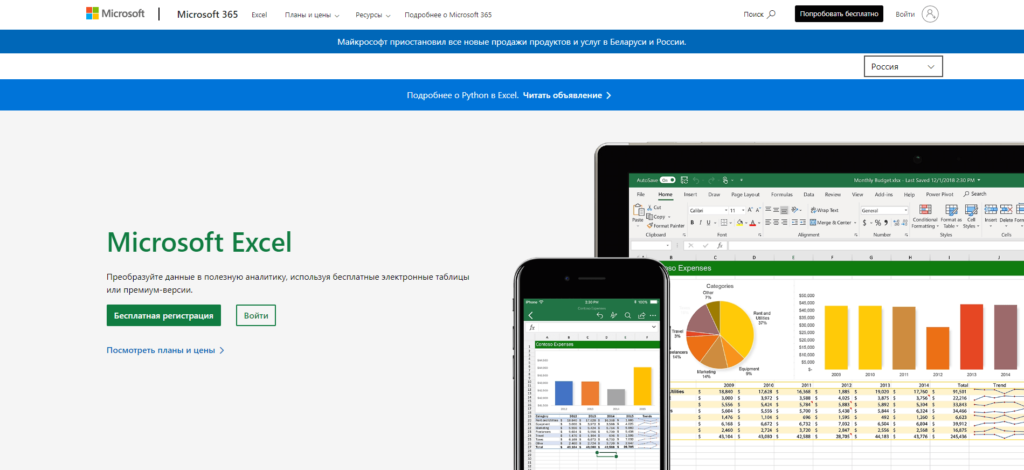Click Войти sign-in link in header
This screenshot has width=1024, height=470.
coord(904,14)
